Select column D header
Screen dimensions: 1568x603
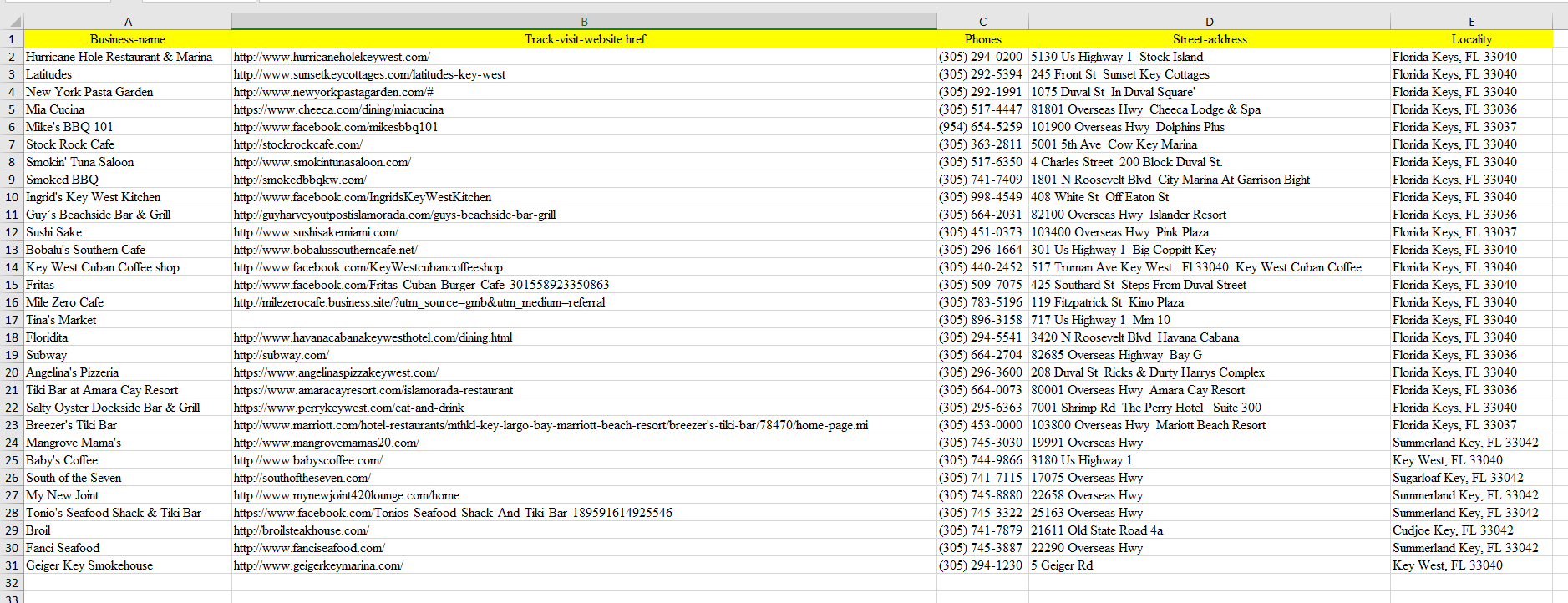[x=1210, y=22]
